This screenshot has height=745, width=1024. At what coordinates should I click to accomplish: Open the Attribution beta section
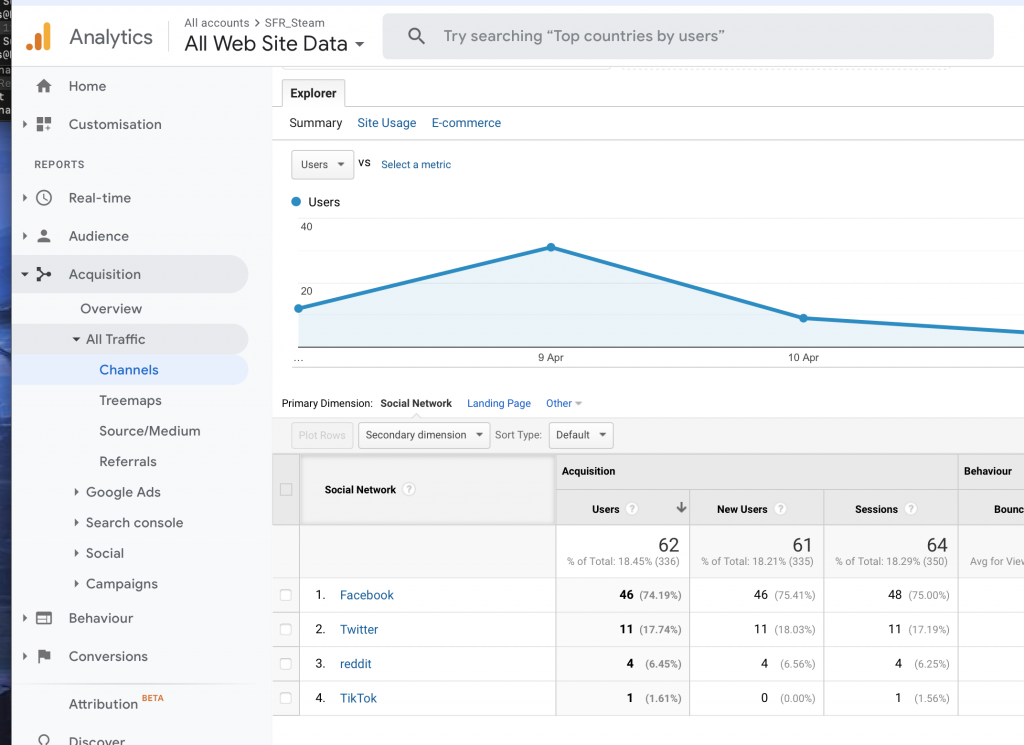103,704
